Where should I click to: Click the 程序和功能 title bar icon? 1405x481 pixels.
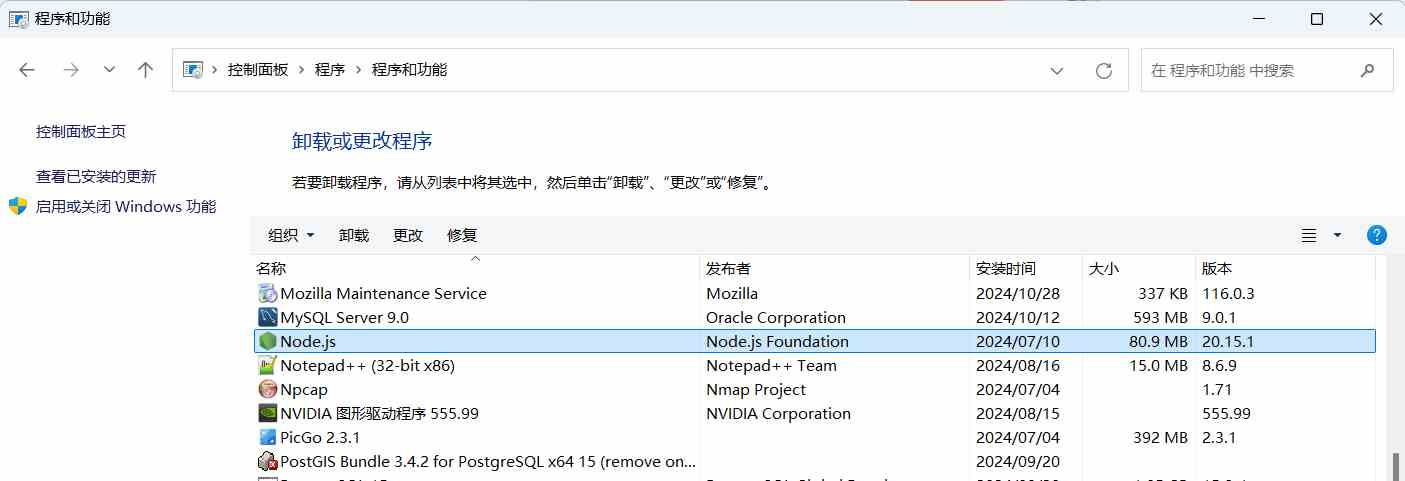pyautogui.click(x=18, y=19)
